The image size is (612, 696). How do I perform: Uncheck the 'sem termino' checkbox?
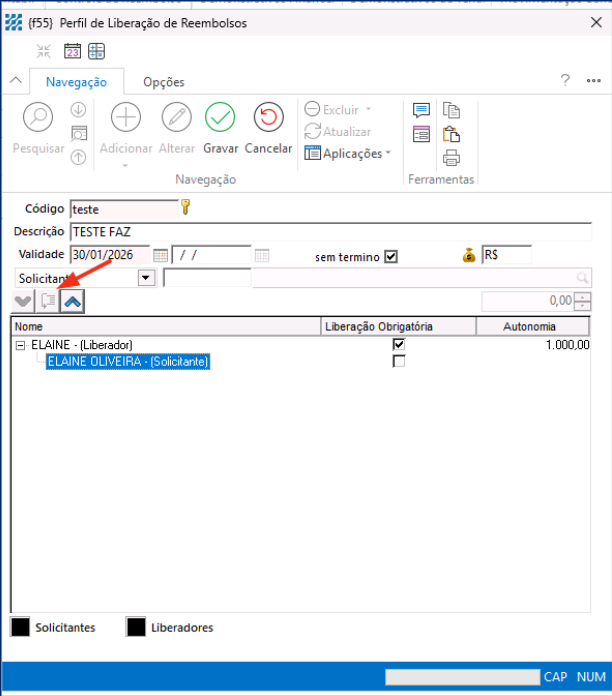tap(391, 256)
